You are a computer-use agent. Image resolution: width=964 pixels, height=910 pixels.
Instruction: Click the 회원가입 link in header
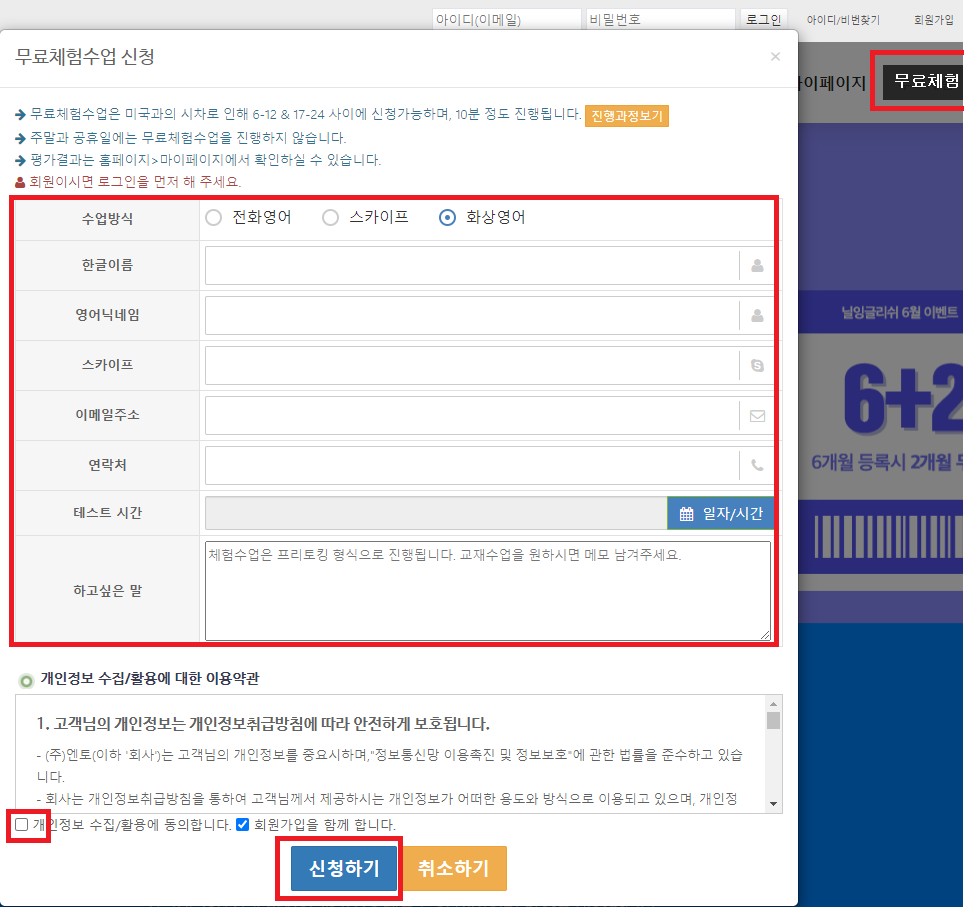click(934, 19)
